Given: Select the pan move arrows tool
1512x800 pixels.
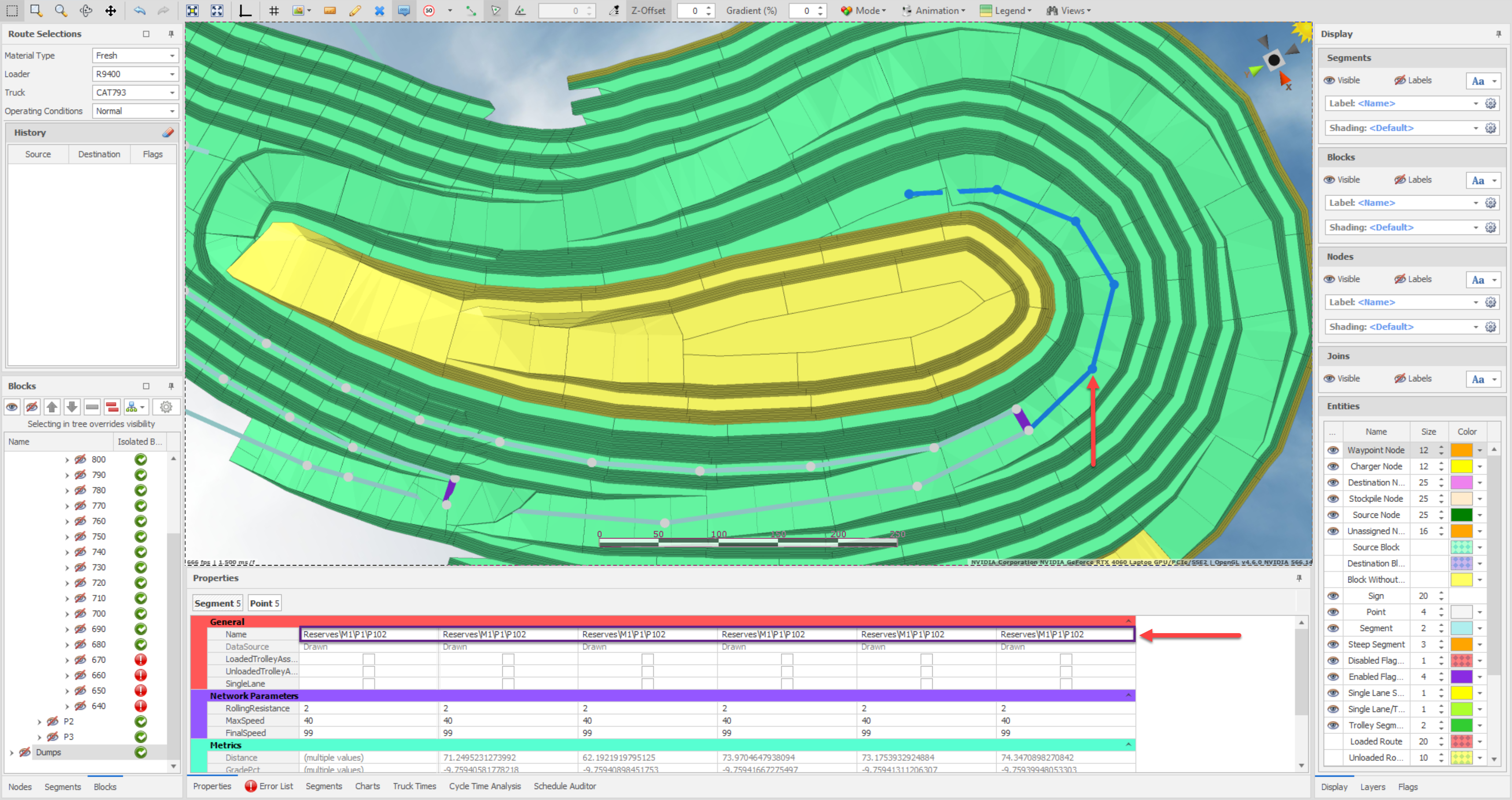Looking at the screenshot, I should tap(110, 11).
